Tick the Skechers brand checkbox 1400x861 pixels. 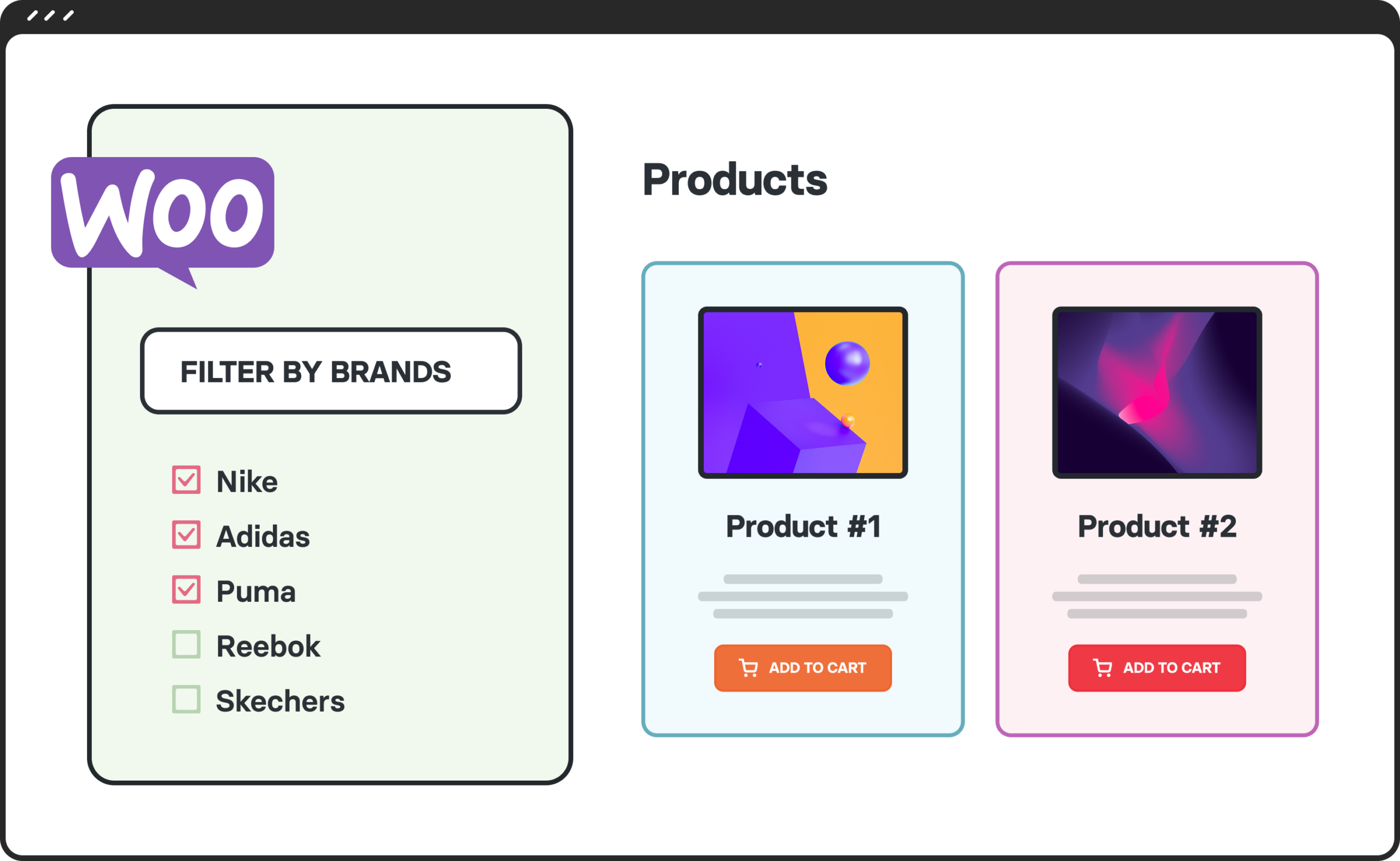pyautogui.click(x=186, y=699)
